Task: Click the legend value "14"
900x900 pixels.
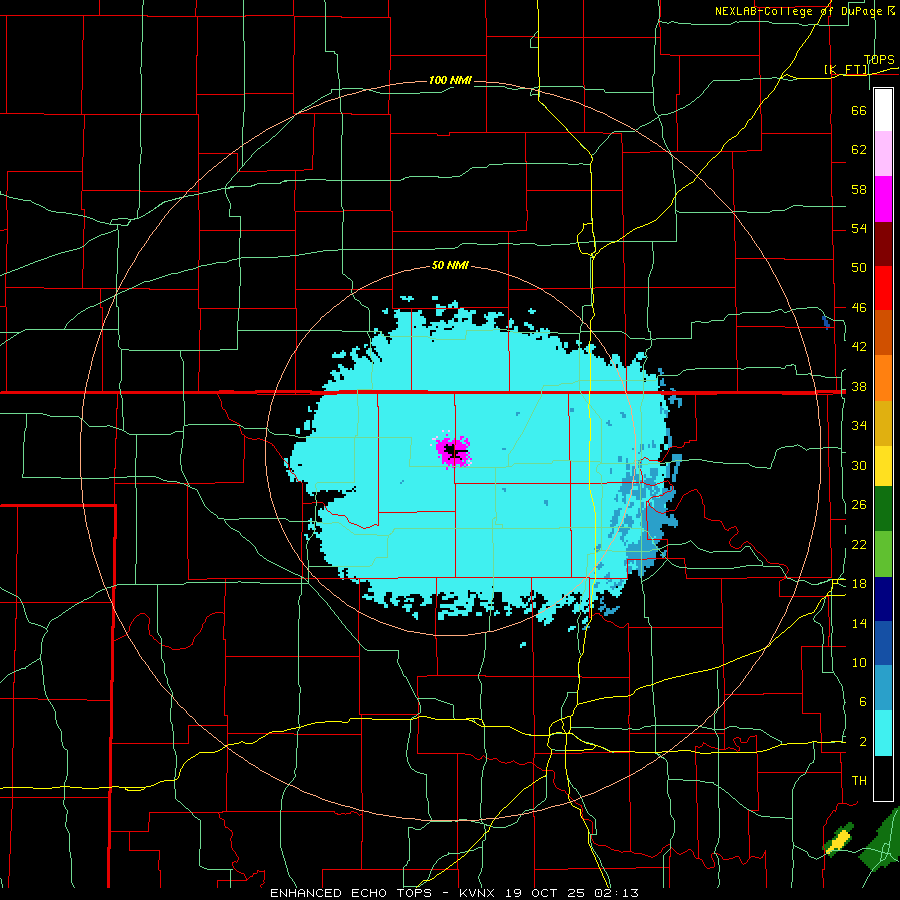Action: point(859,623)
